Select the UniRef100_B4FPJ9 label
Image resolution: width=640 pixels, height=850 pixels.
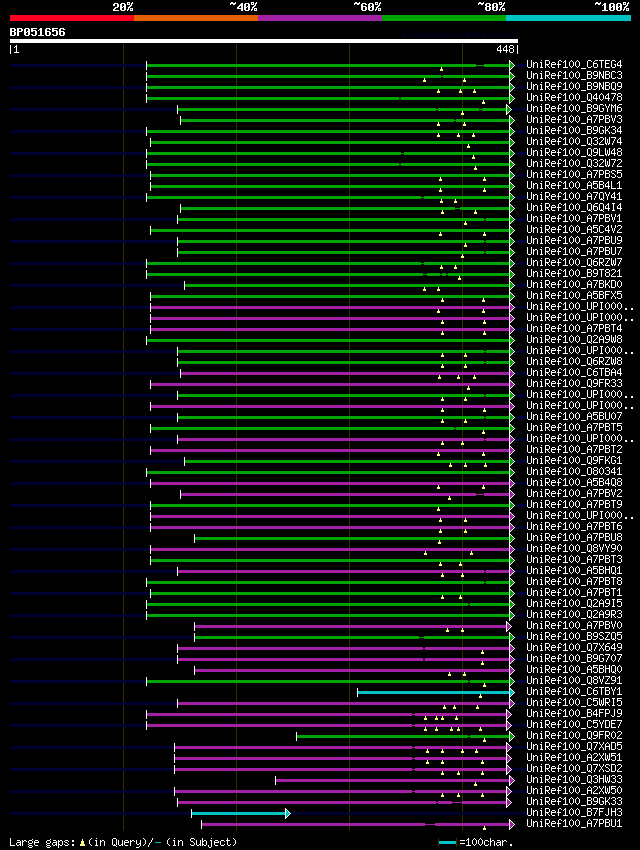point(574,713)
